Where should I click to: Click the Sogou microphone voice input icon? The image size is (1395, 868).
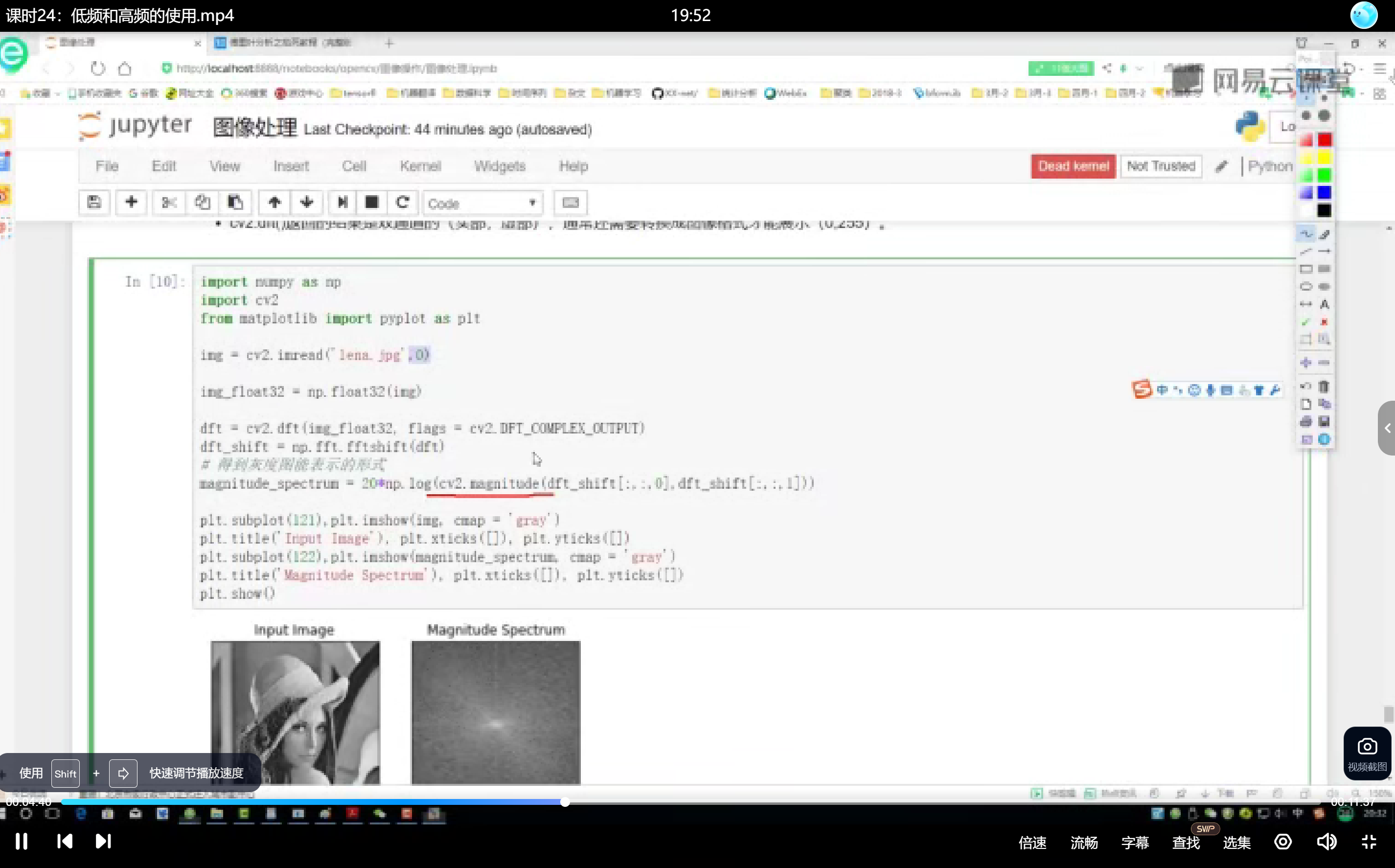1211,390
